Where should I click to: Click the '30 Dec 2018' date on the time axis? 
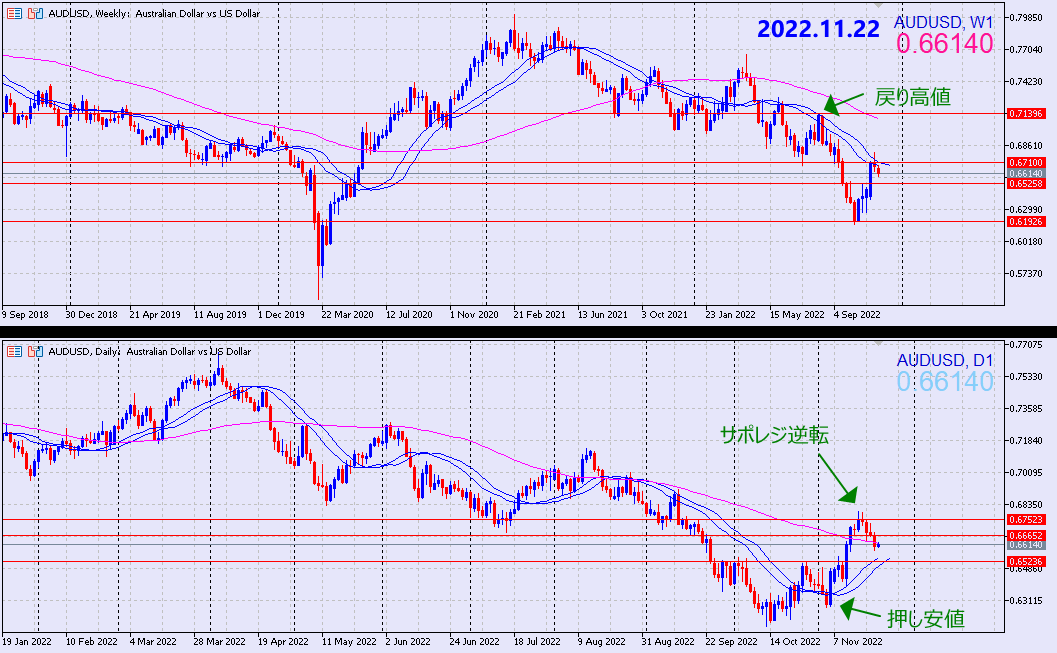coord(92,315)
